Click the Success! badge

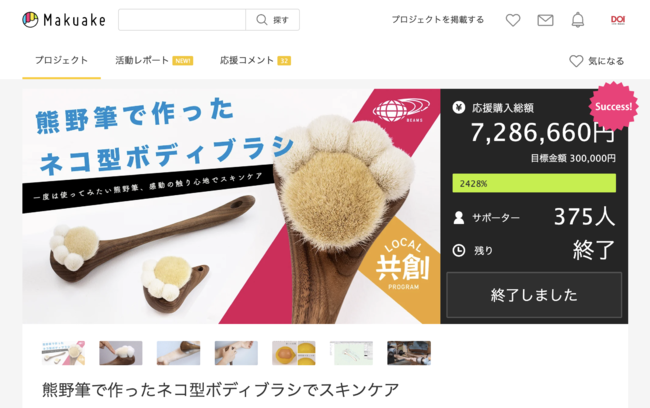(613, 107)
